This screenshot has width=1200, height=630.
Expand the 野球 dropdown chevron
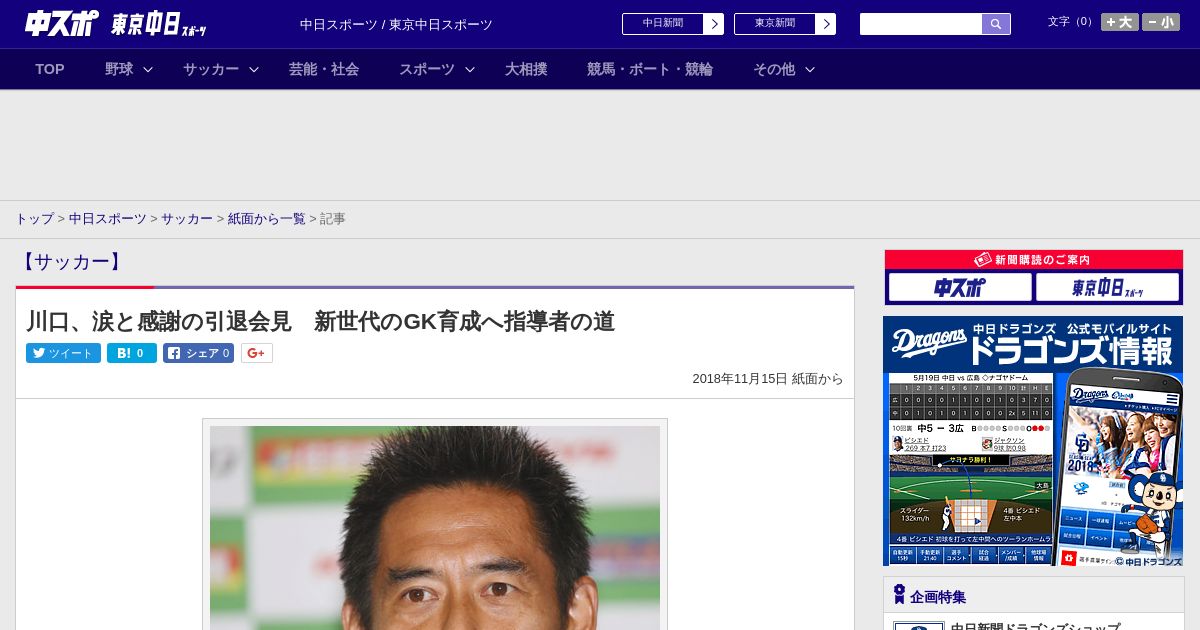coord(148,69)
